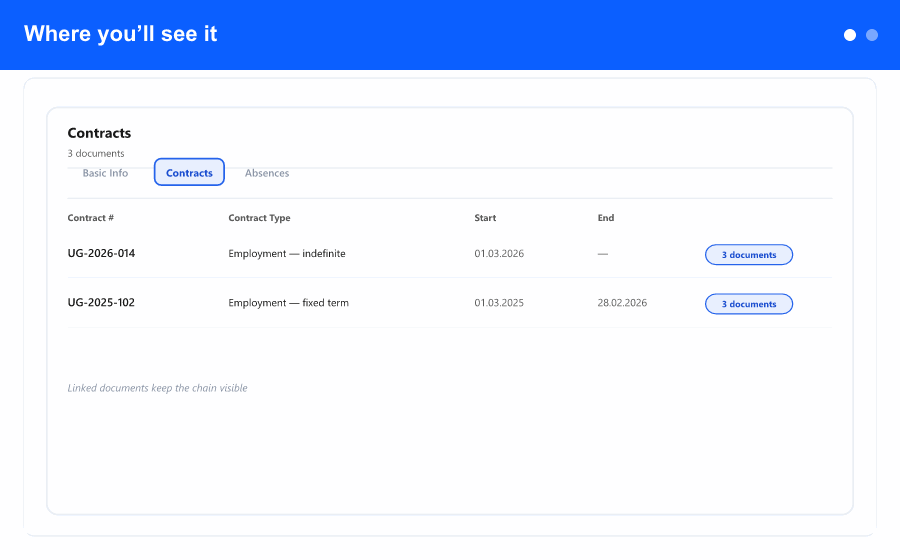Click the 'Where you'll see it' title
This screenshot has width=900, height=560.
(121, 34)
